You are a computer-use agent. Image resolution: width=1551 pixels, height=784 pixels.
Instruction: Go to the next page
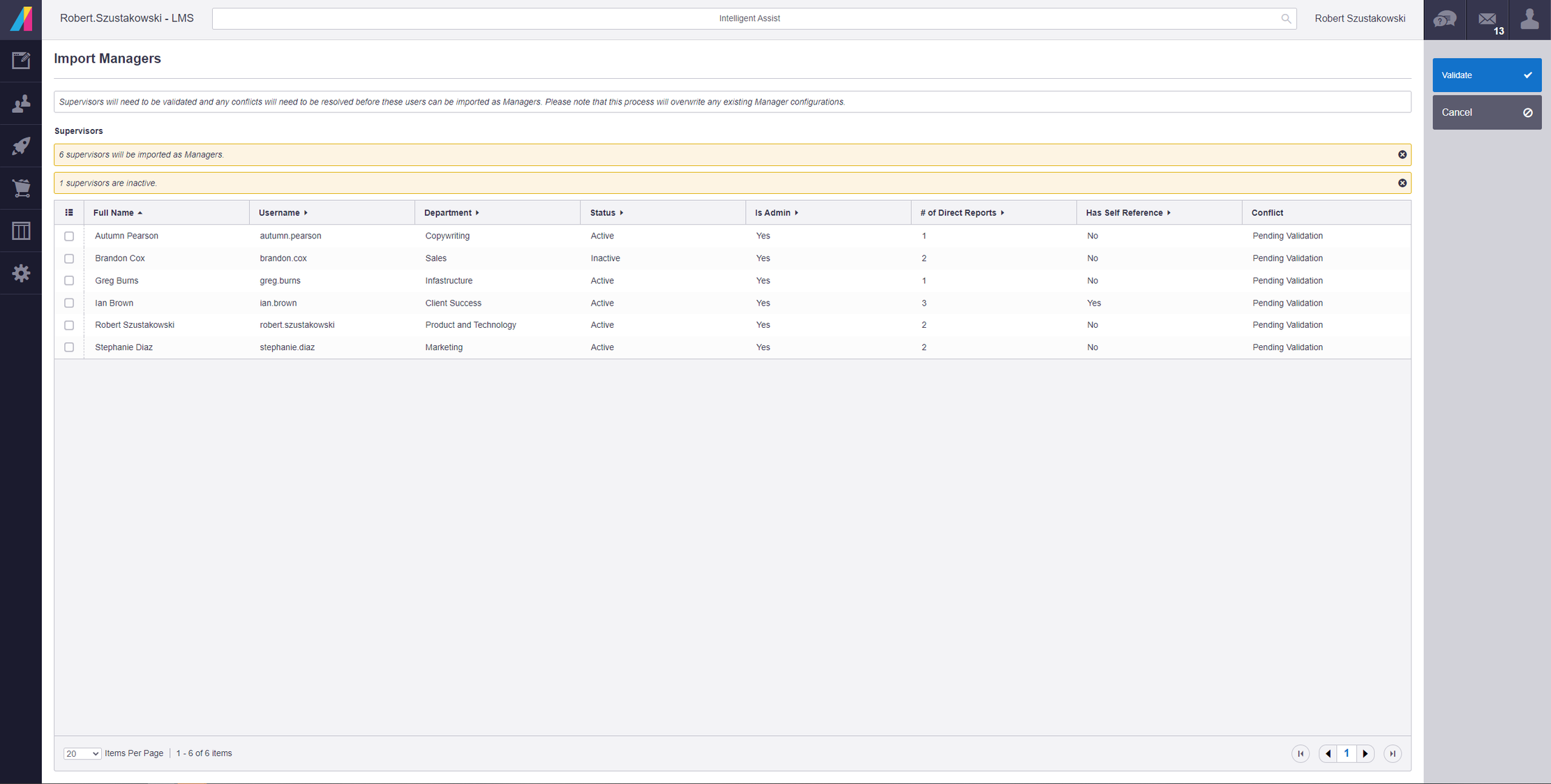(x=1365, y=753)
